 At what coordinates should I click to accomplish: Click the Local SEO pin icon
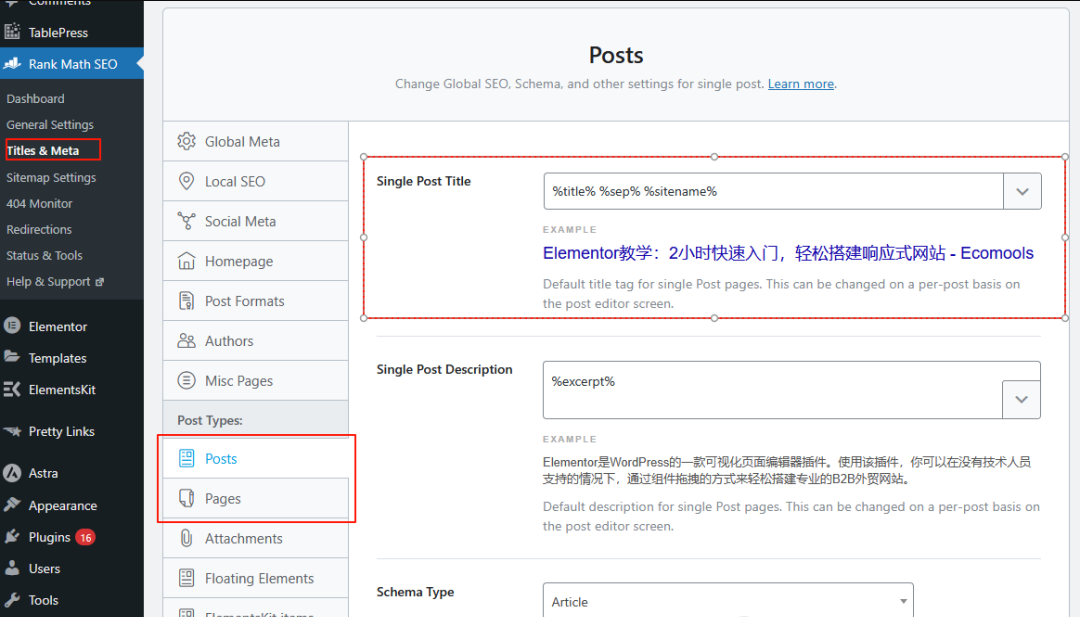(186, 182)
